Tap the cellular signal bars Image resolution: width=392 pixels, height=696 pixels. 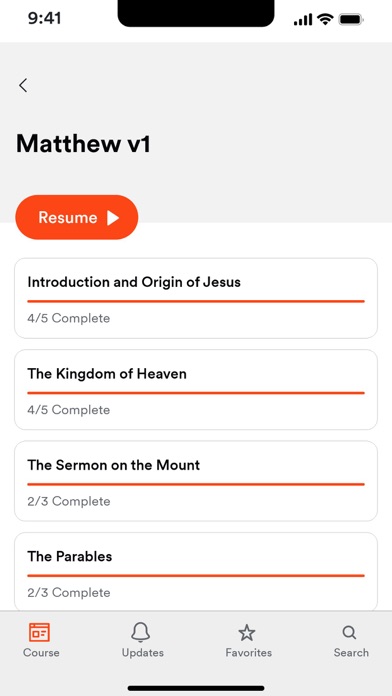[303, 20]
